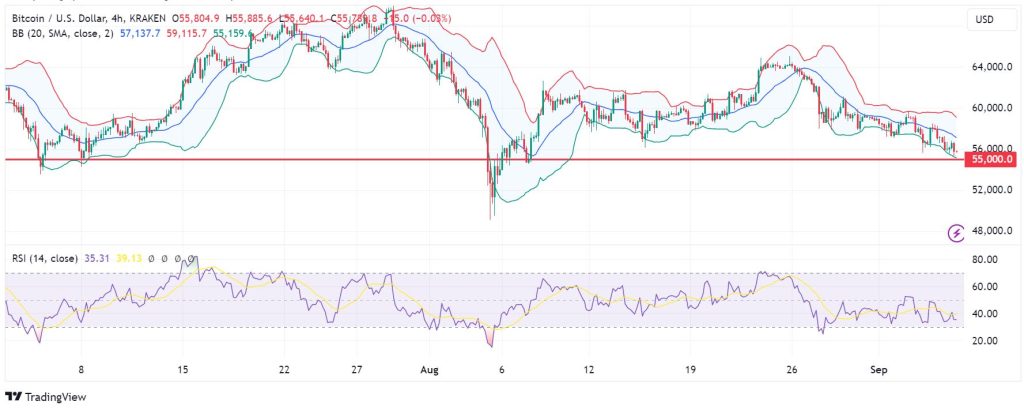Viewport: 1024px width, 409px height.
Task: Click the RSI 20.00 axis label
Action: tap(983, 340)
